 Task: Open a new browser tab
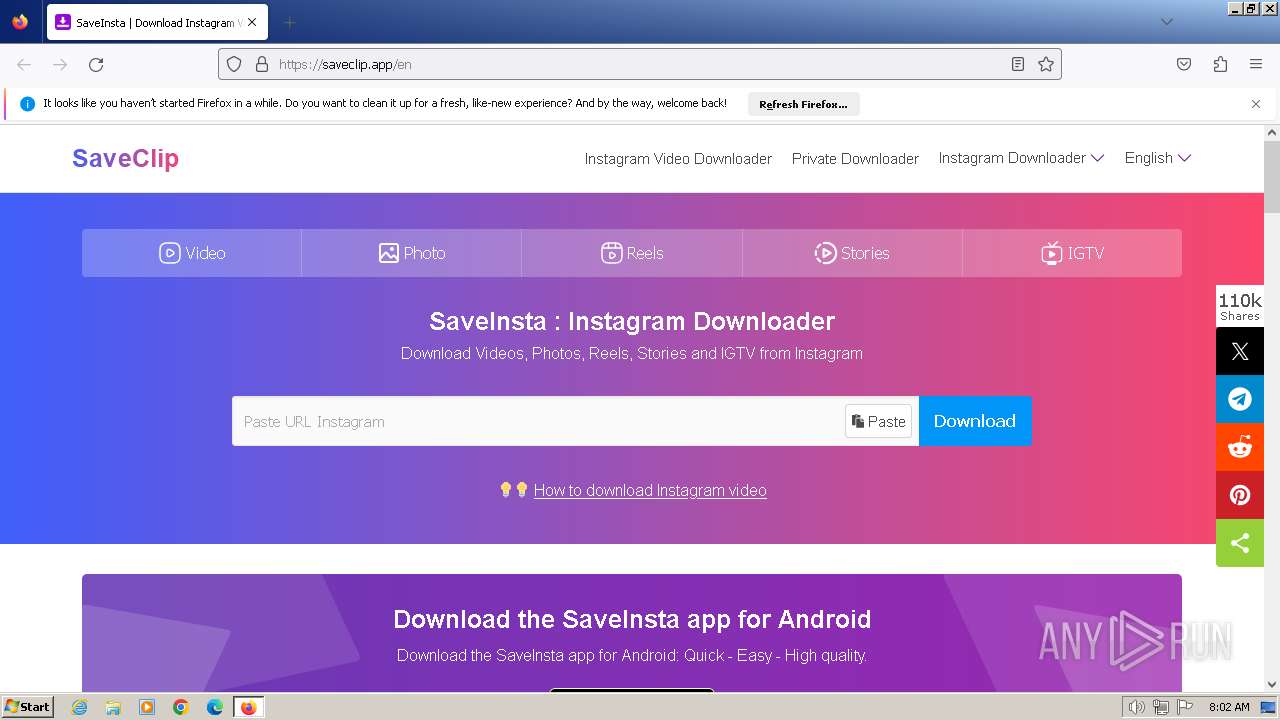[289, 22]
